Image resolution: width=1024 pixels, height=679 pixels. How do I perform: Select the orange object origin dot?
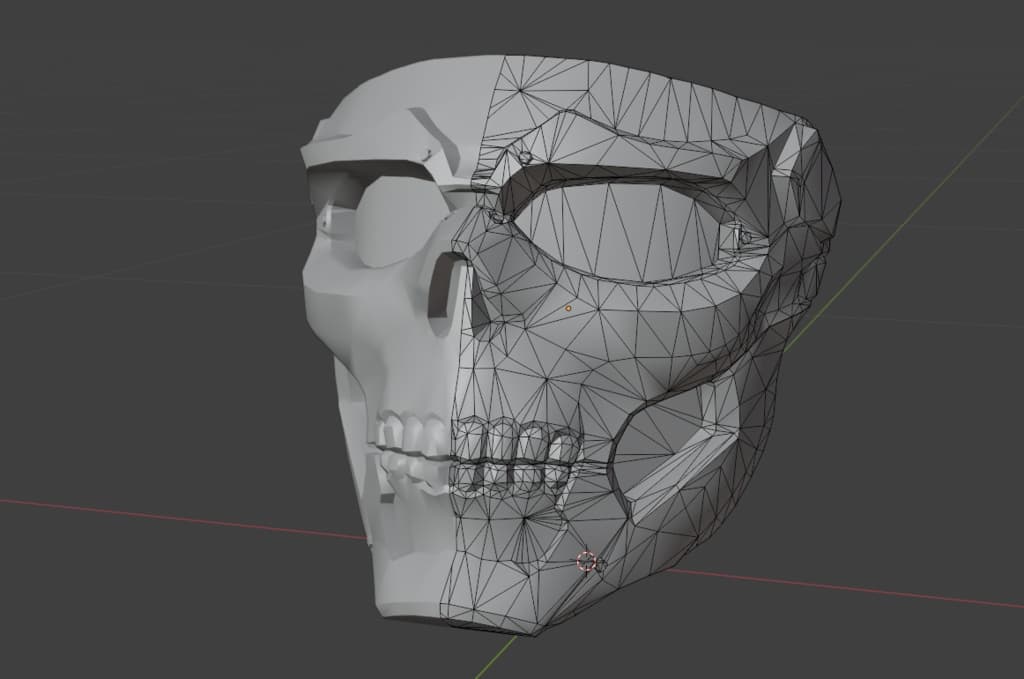coord(568,308)
